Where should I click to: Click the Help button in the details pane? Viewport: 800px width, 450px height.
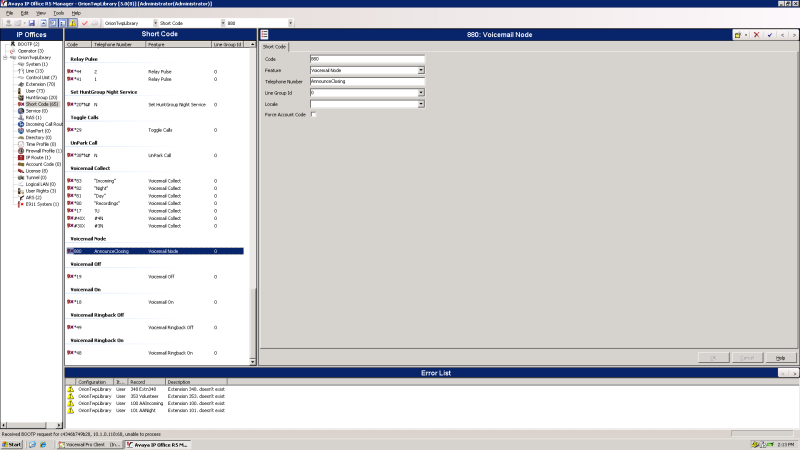tap(780, 358)
